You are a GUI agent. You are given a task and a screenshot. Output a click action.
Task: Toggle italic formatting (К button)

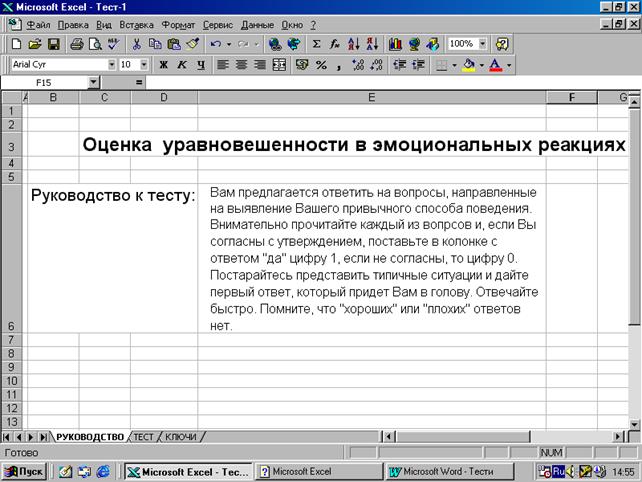click(182, 64)
